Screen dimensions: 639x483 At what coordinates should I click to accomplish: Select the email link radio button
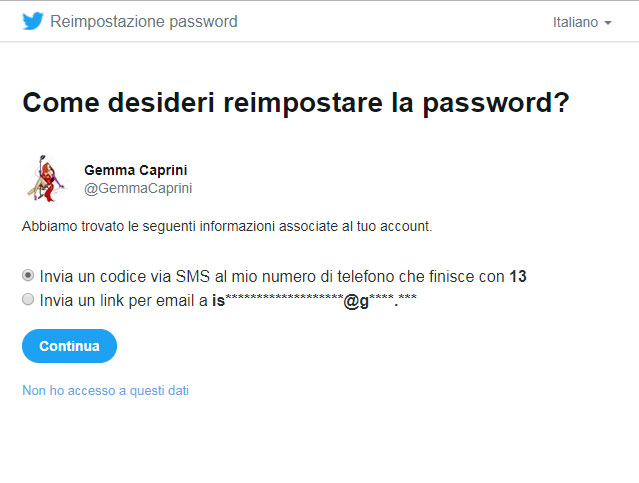(x=28, y=300)
